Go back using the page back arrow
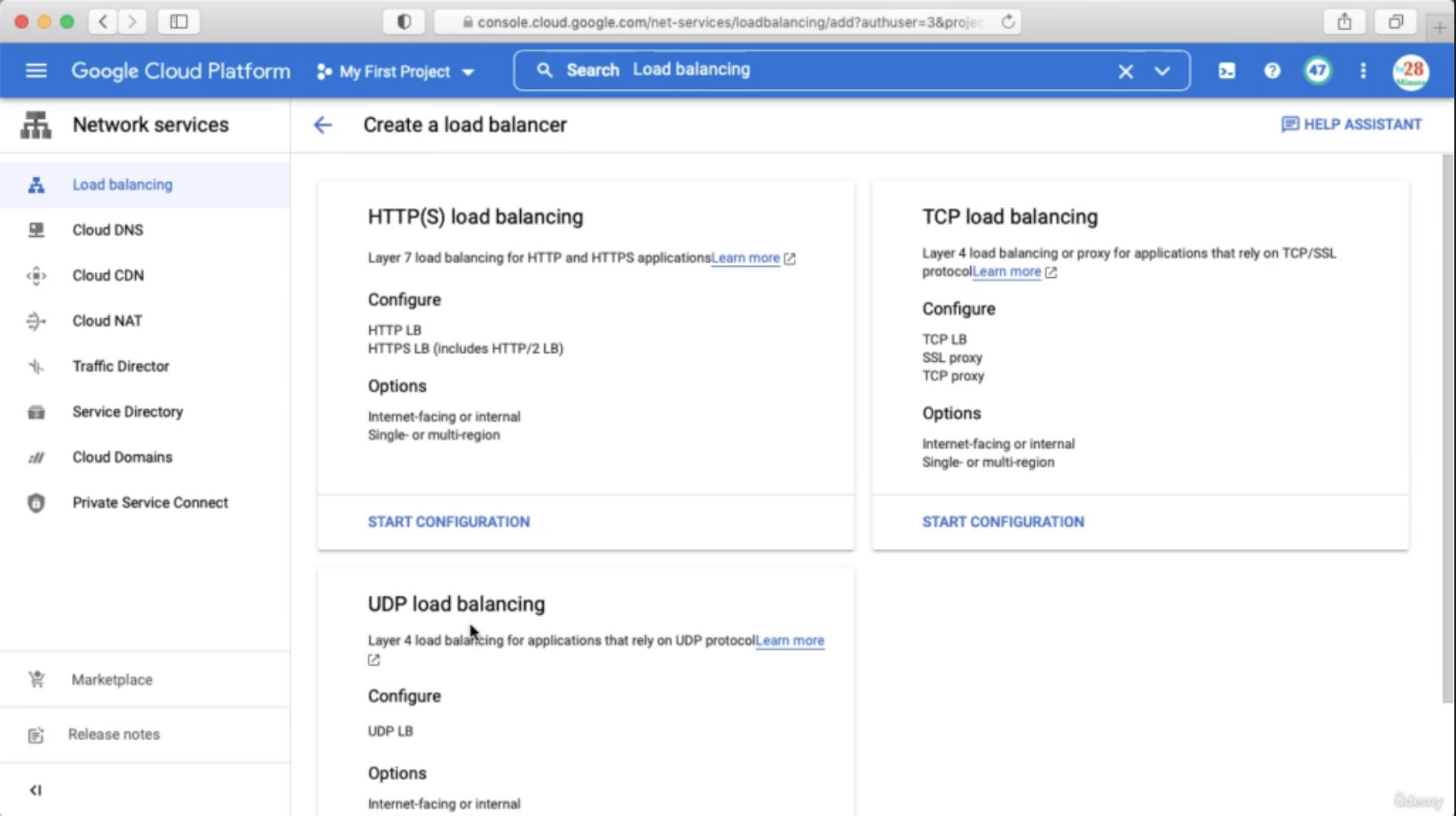The width and height of the screenshot is (1456, 816). 323,125
